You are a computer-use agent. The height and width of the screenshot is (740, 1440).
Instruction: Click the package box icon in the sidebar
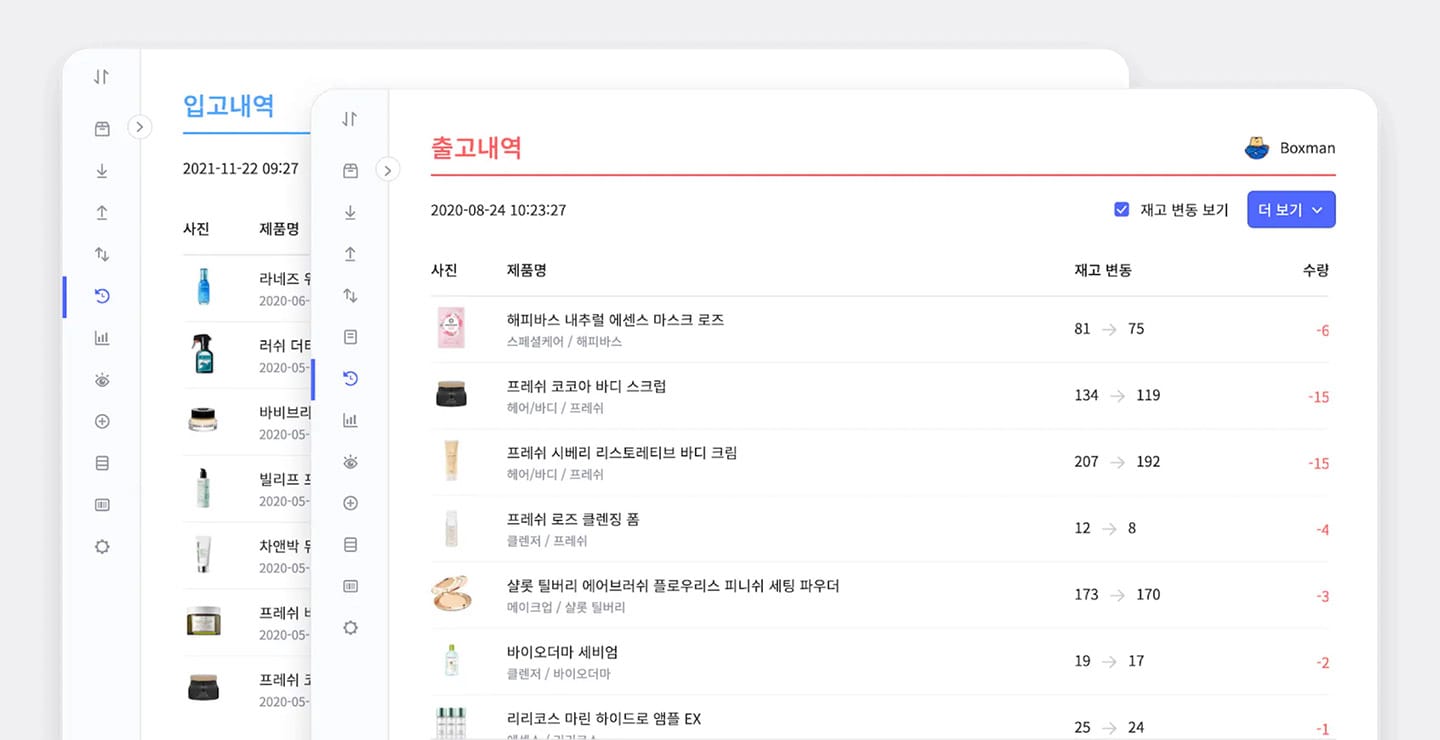350,170
